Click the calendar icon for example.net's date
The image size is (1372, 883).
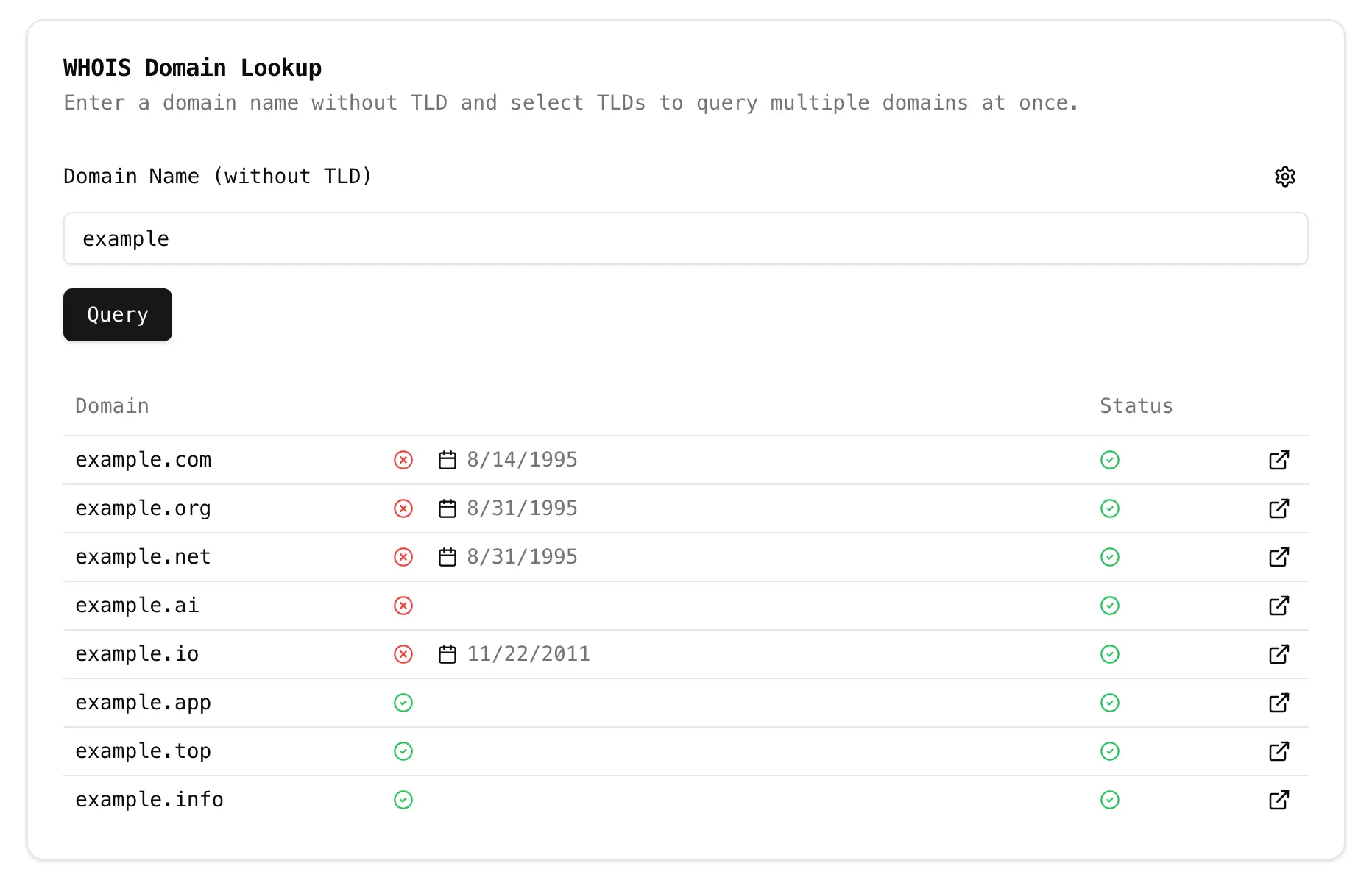448,557
